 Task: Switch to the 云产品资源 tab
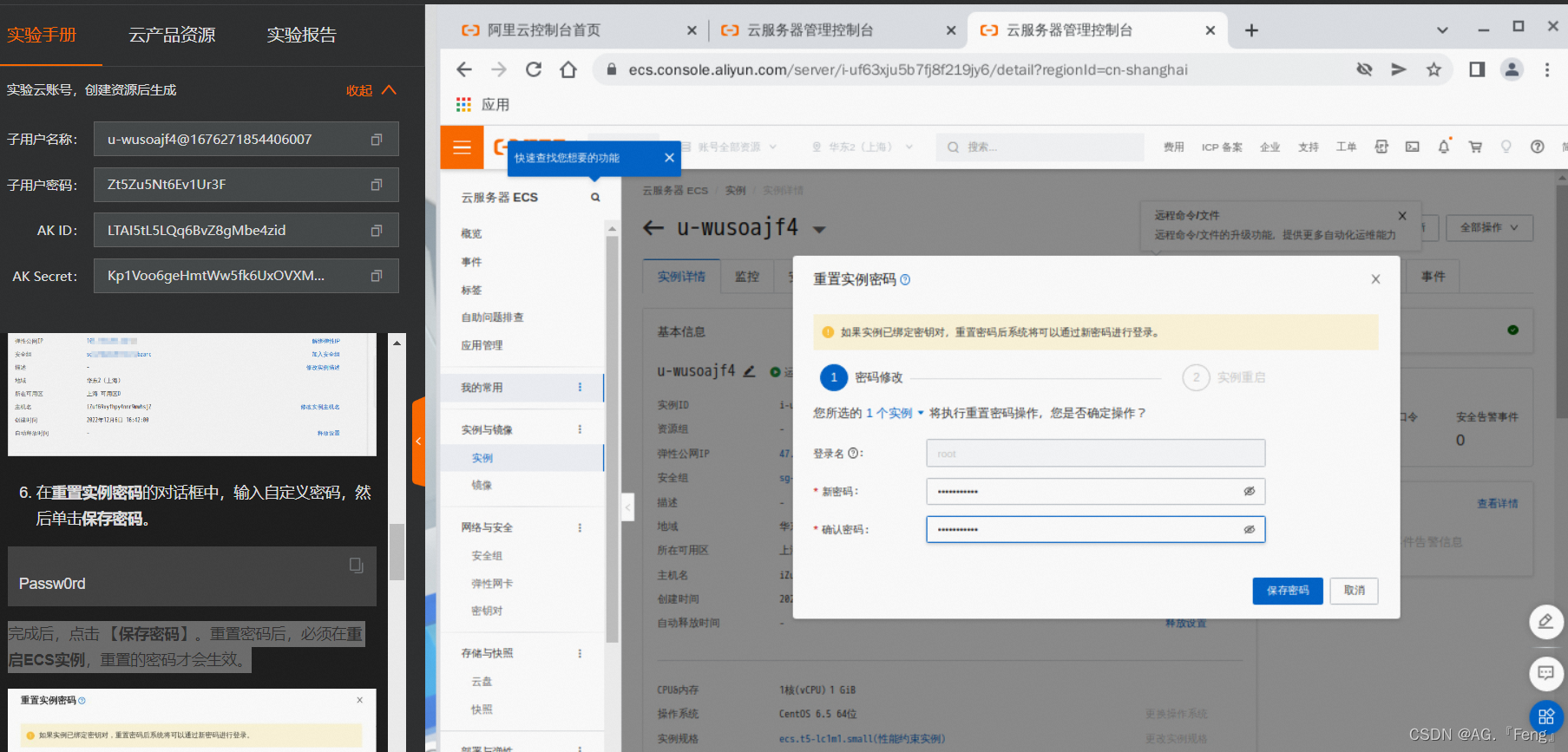(x=172, y=35)
